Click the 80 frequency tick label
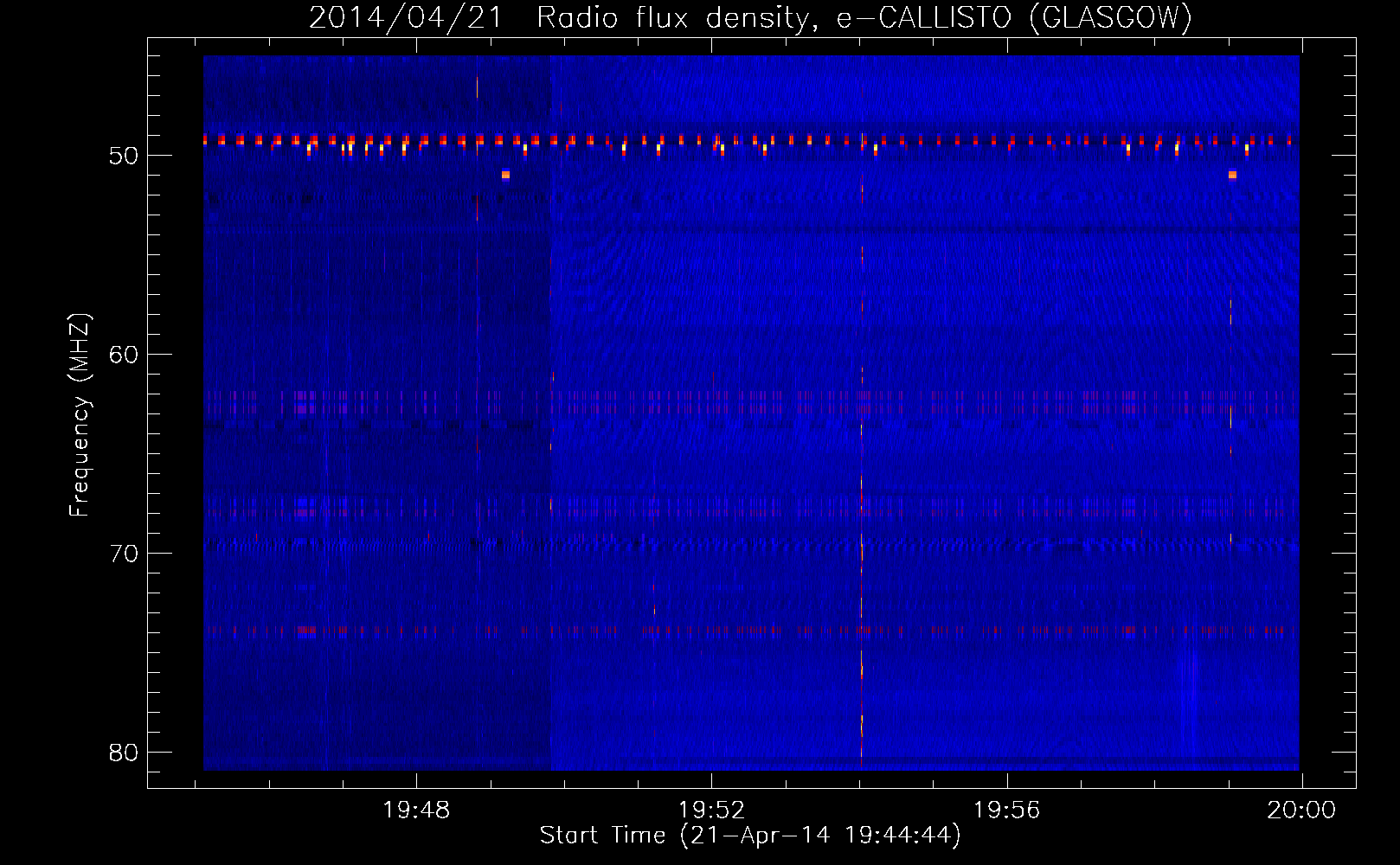 tap(124, 753)
